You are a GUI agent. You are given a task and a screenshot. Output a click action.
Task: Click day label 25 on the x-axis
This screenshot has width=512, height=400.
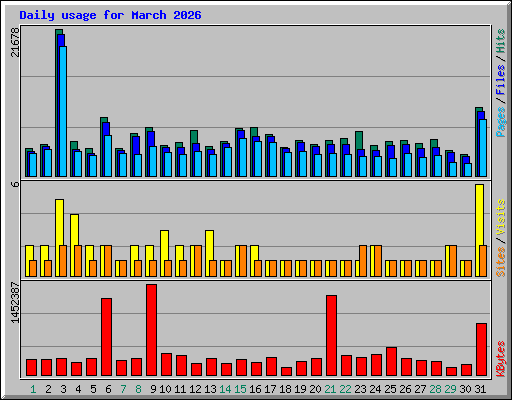pyautogui.click(x=390, y=389)
